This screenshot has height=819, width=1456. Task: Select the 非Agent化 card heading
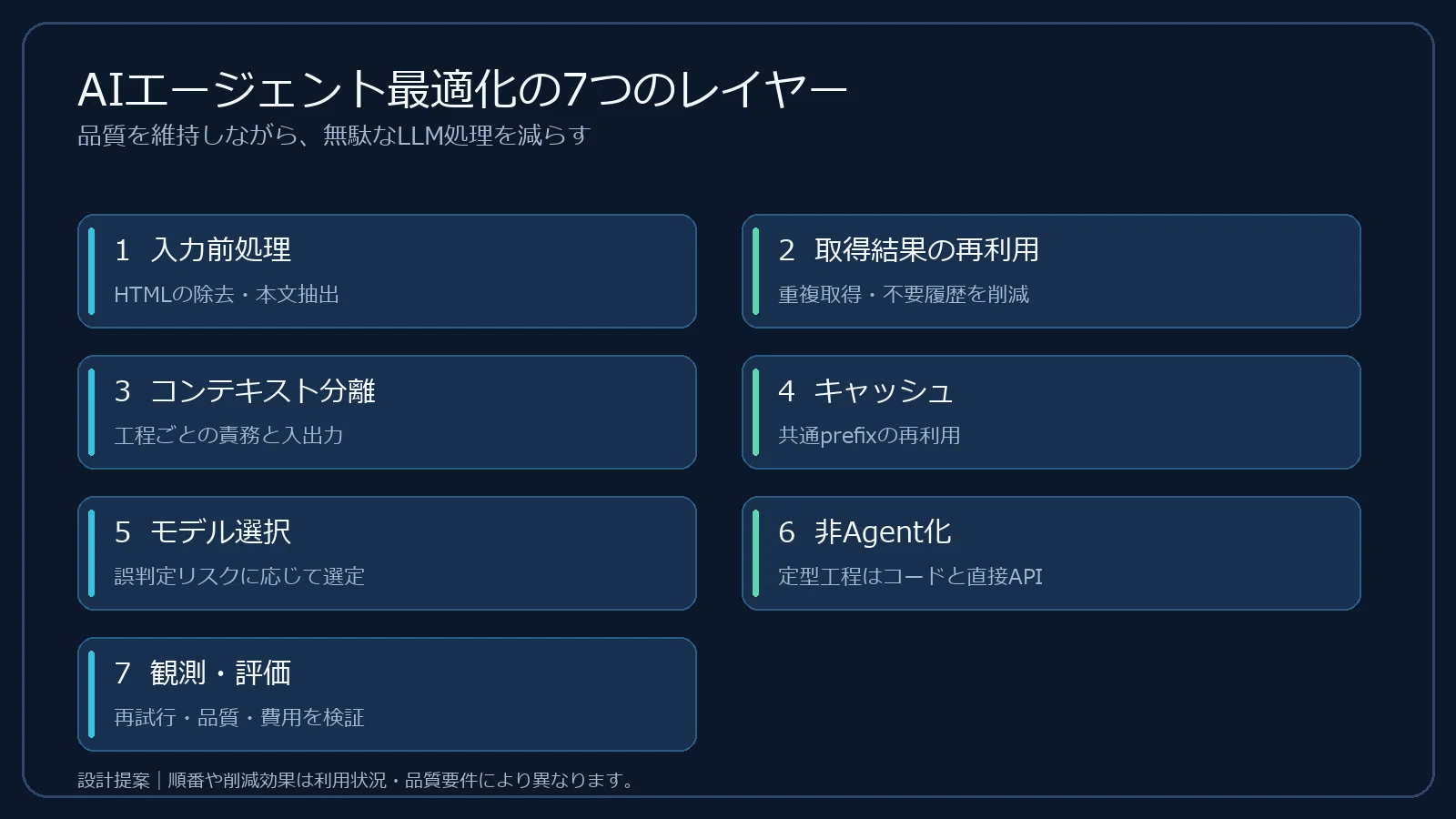[x=883, y=531]
